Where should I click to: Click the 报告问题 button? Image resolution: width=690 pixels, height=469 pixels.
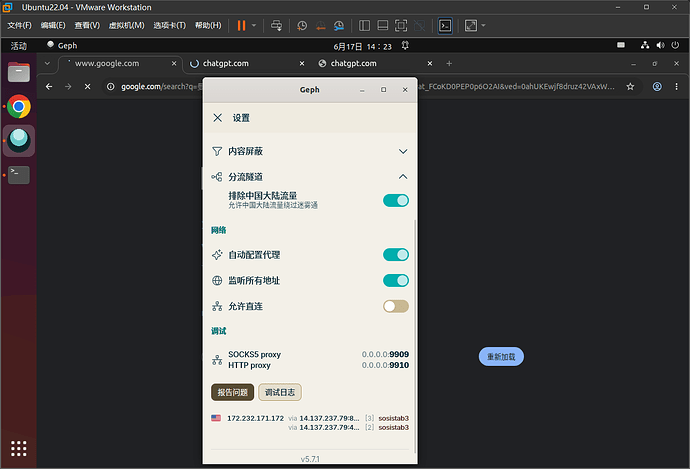tap(232, 392)
